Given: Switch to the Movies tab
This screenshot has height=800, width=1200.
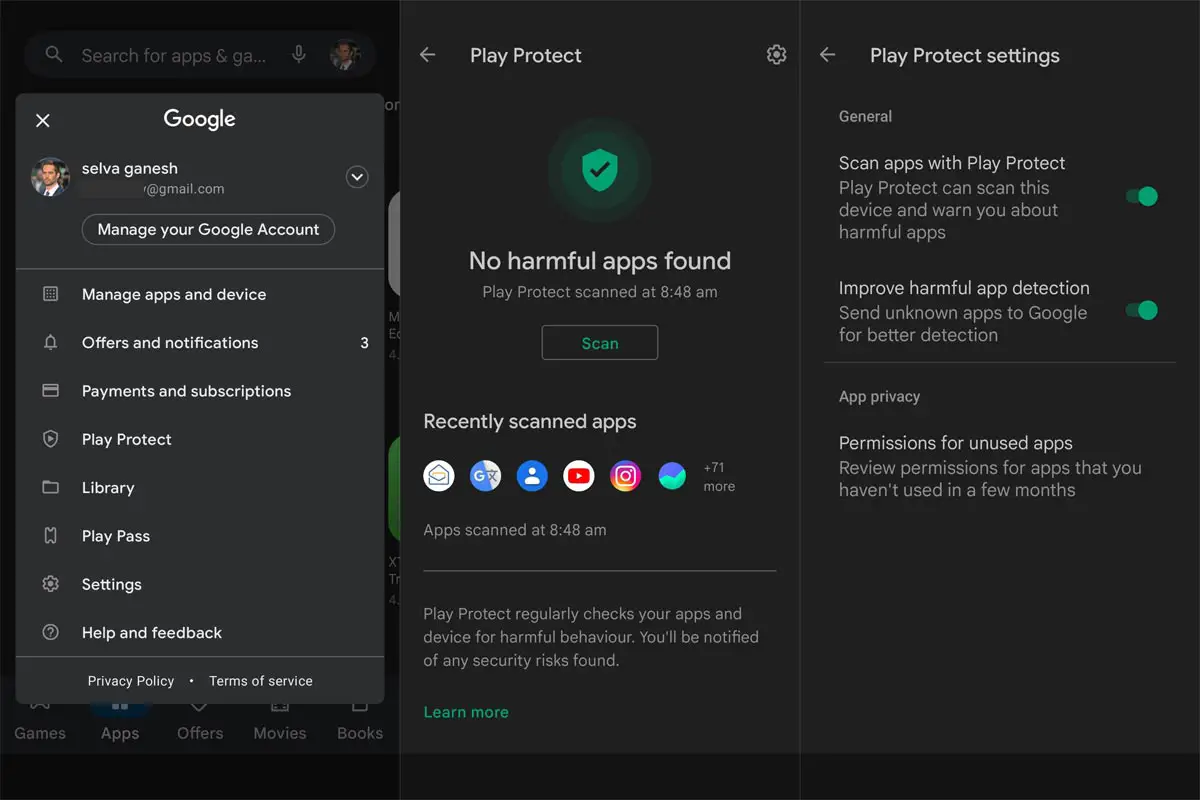Looking at the screenshot, I should click(280, 722).
